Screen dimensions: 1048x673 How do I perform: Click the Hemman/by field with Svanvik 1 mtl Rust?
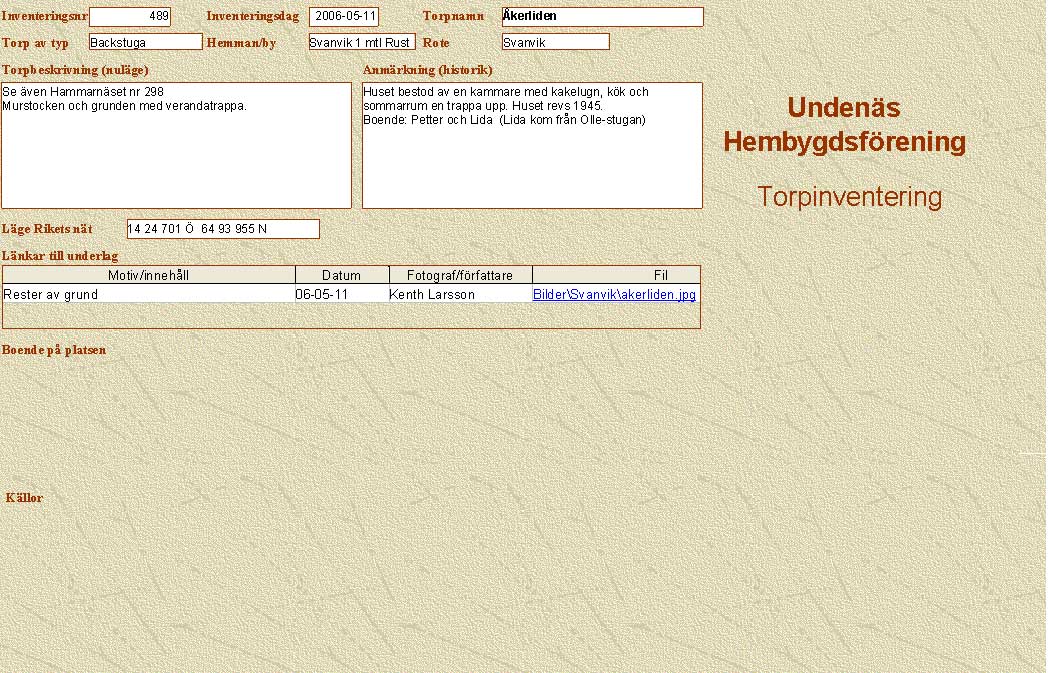tap(361, 42)
